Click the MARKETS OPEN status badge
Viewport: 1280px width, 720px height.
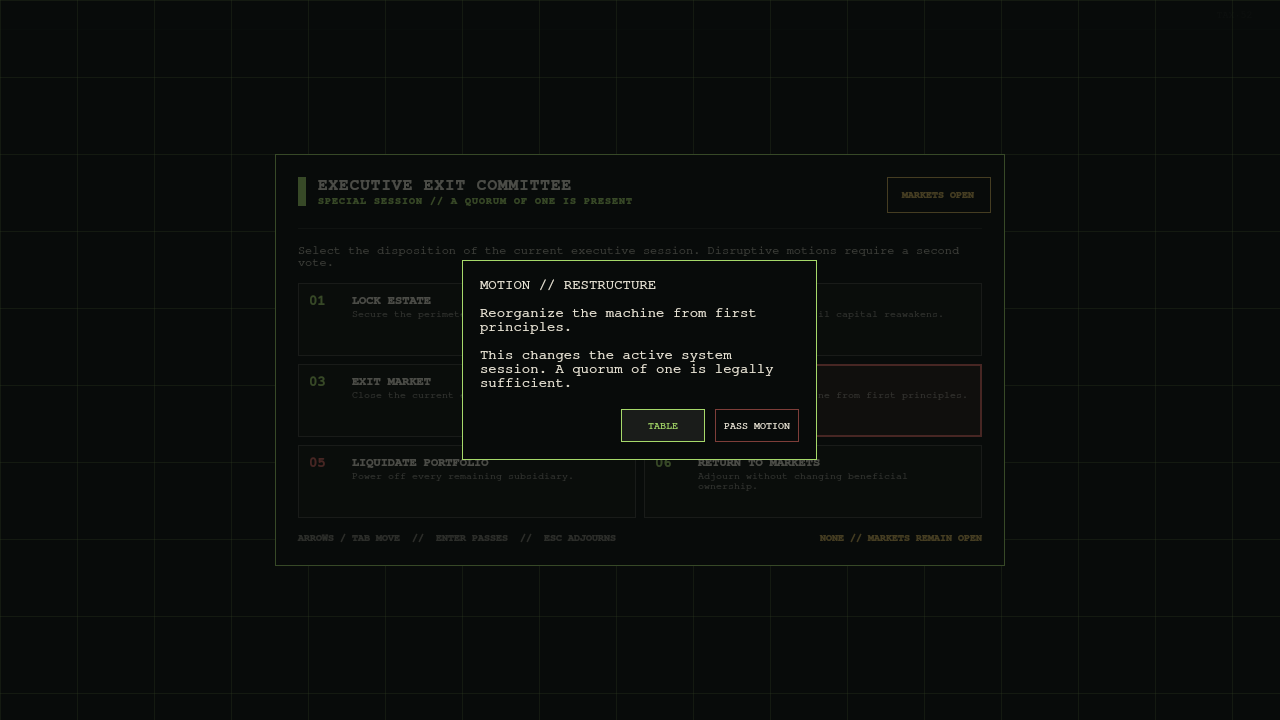coord(938,195)
